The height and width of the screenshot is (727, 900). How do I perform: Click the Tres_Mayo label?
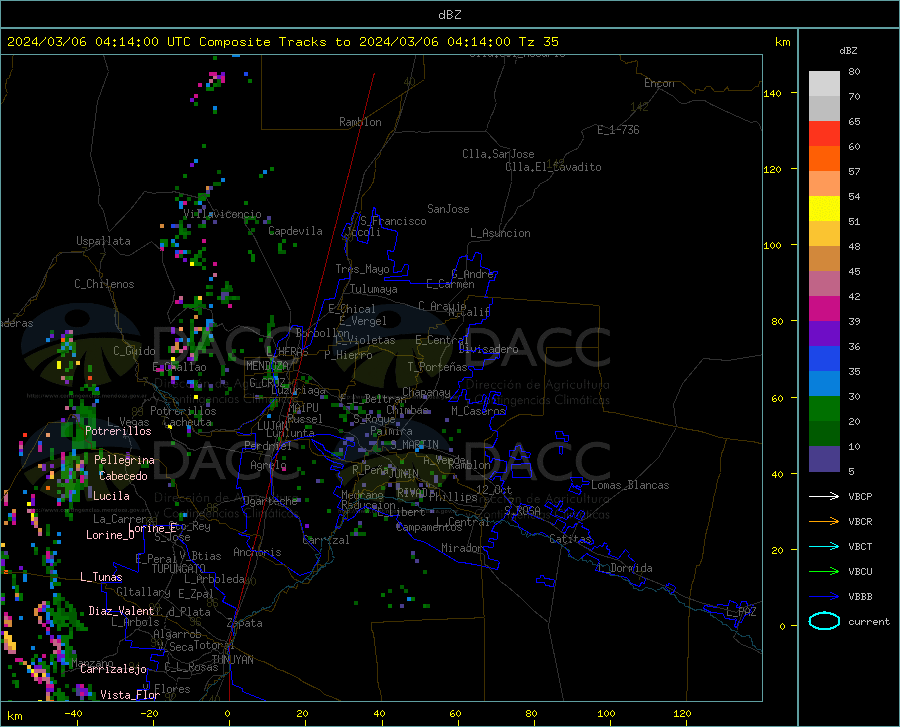tap(363, 269)
